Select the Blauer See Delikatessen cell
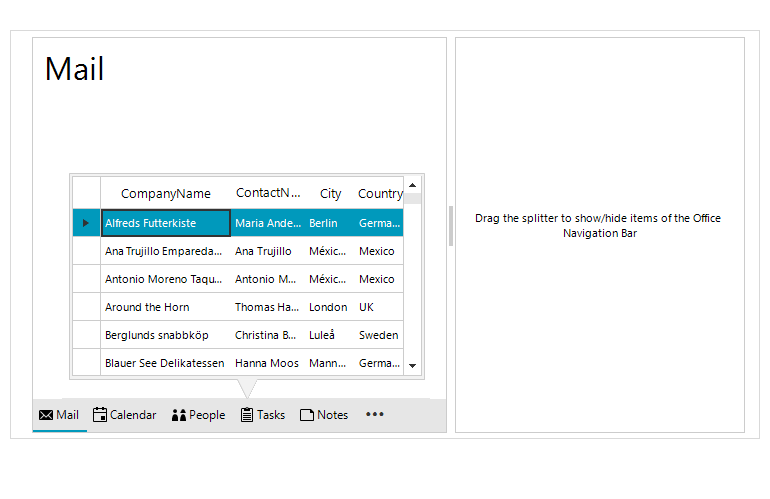 coord(165,363)
